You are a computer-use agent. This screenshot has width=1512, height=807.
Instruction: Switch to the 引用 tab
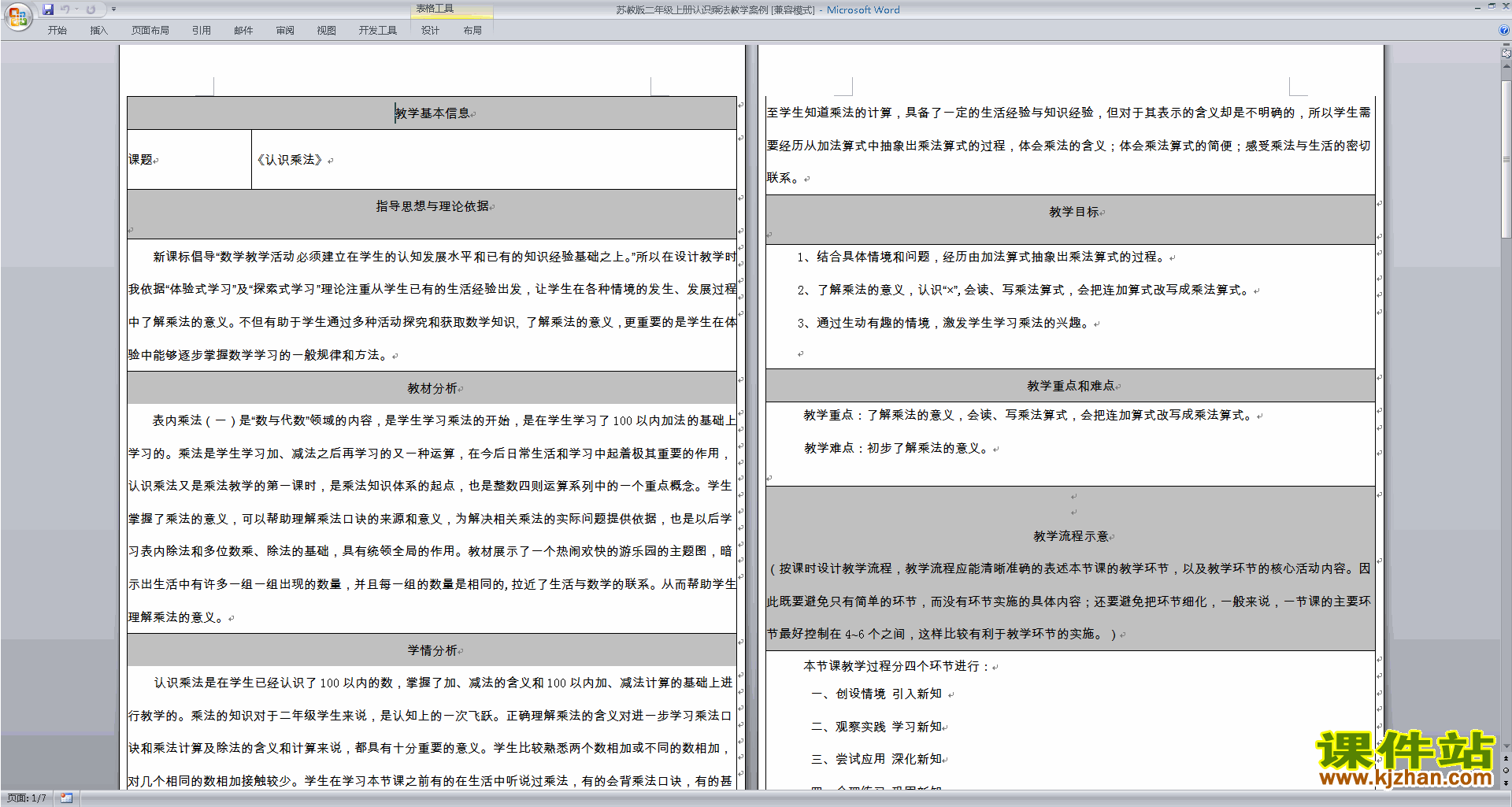click(202, 30)
